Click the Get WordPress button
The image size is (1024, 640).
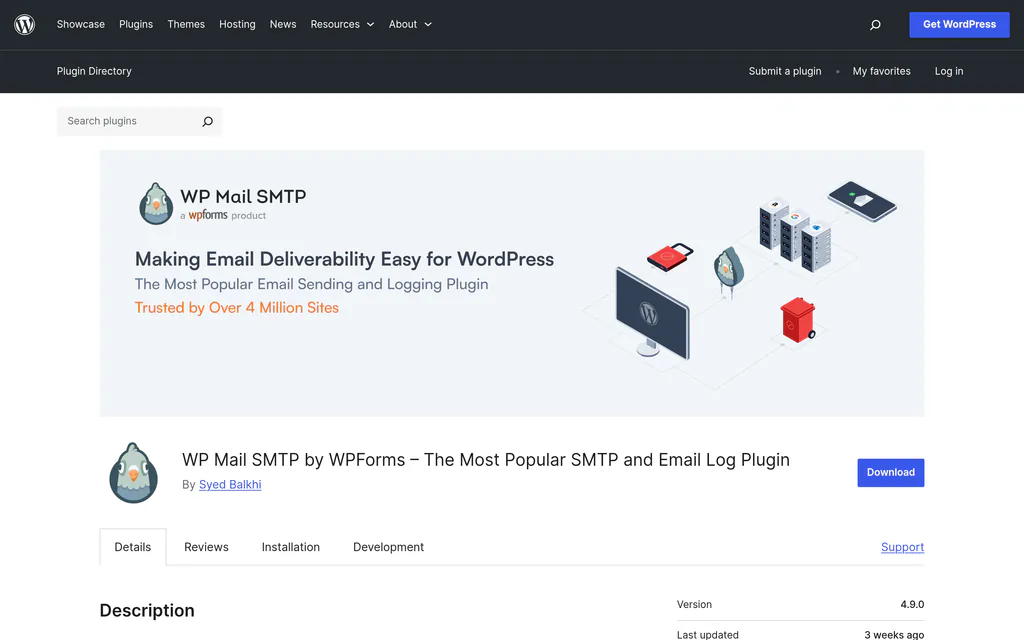[x=959, y=25]
